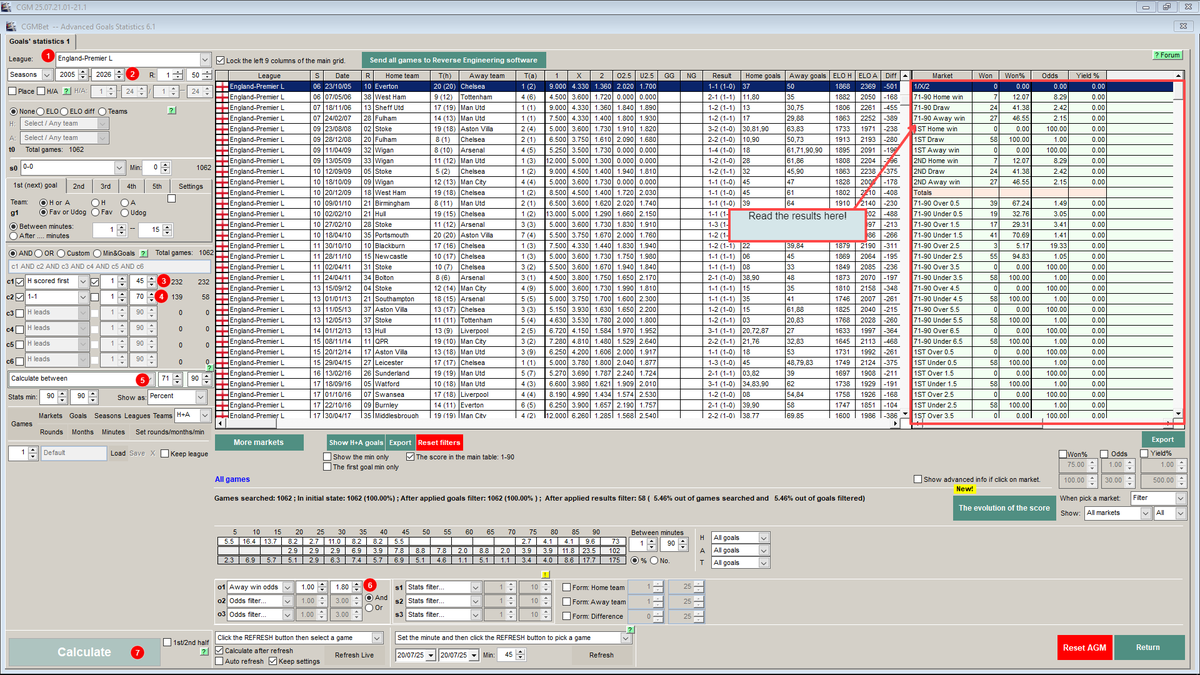This screenshot has width=1200, height=675.
Task: Open the help icon under 1st/2nd half
Action: 203,651
